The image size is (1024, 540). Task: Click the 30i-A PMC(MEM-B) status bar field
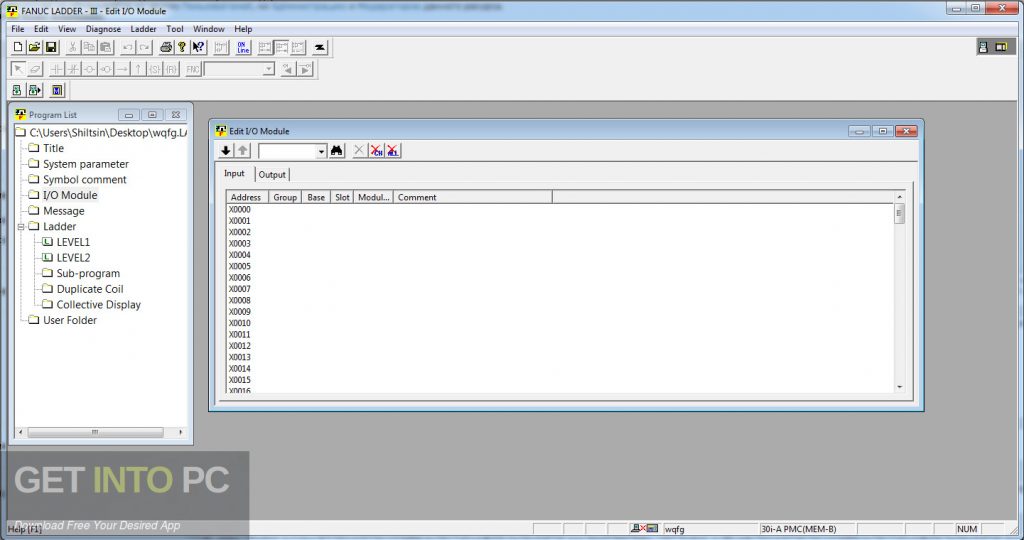coord(807,529)
